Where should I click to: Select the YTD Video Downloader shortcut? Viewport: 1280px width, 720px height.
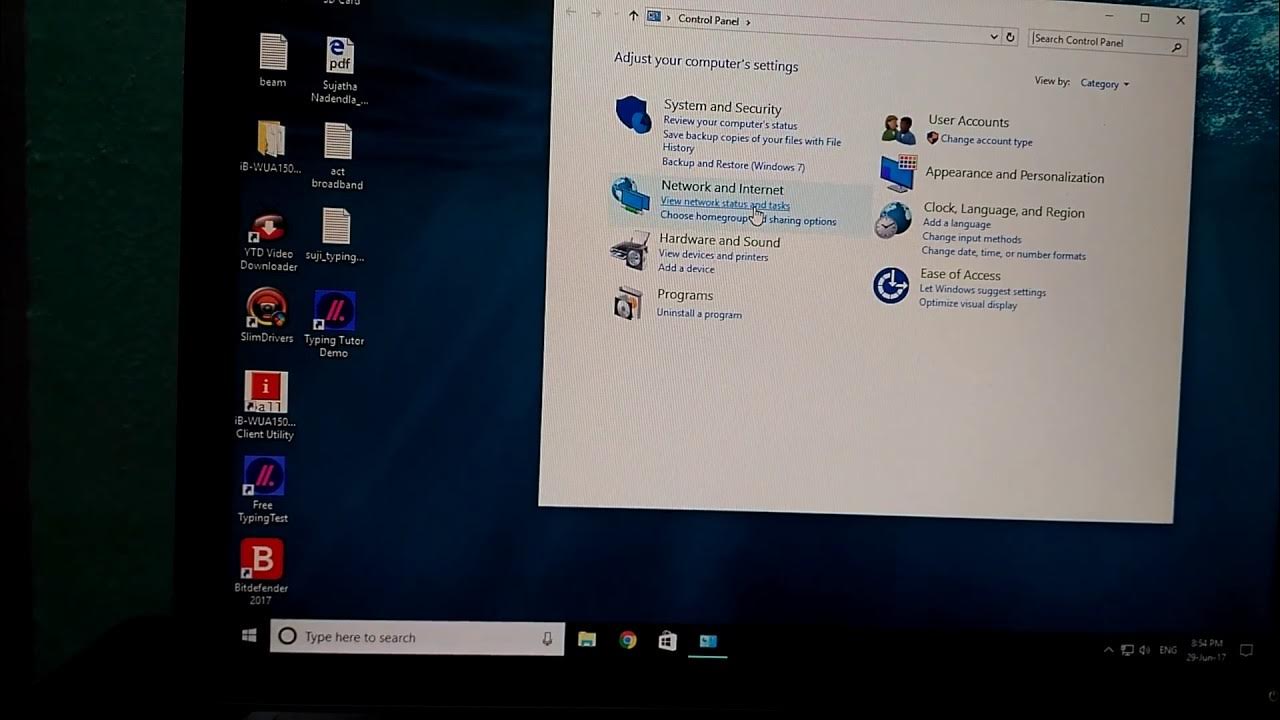point(268,241)
